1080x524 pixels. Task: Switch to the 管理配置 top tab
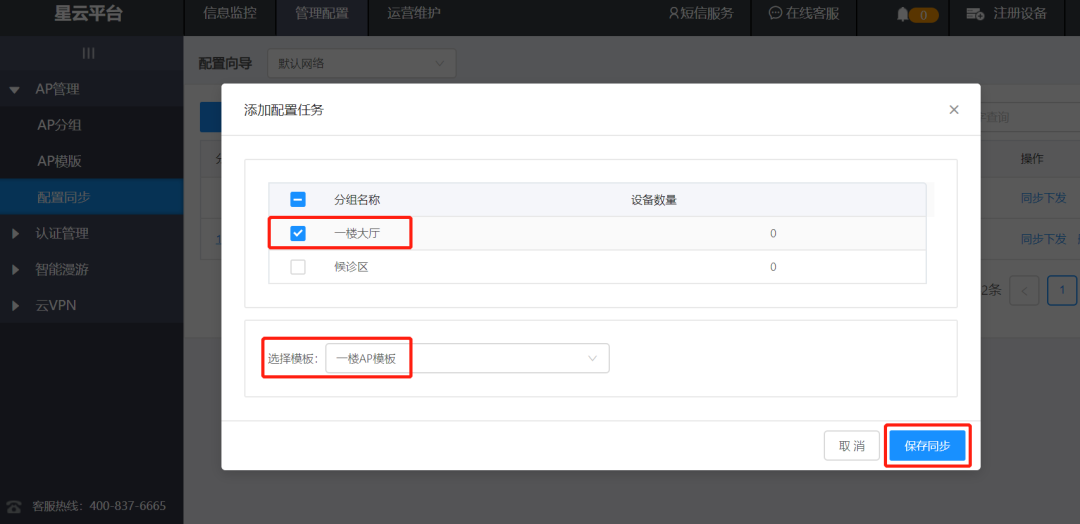322,14
